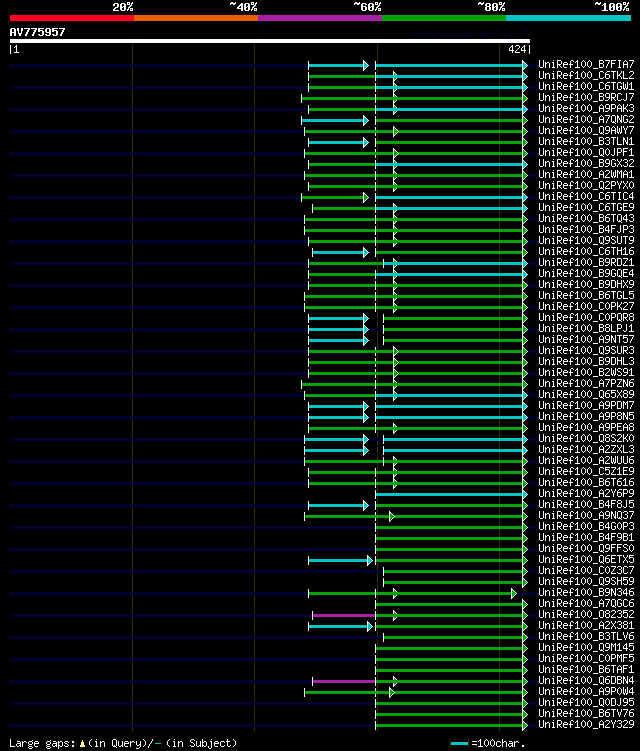
Task: Select UniRef100_Q2PYX0 label
Action: [586, 185]
